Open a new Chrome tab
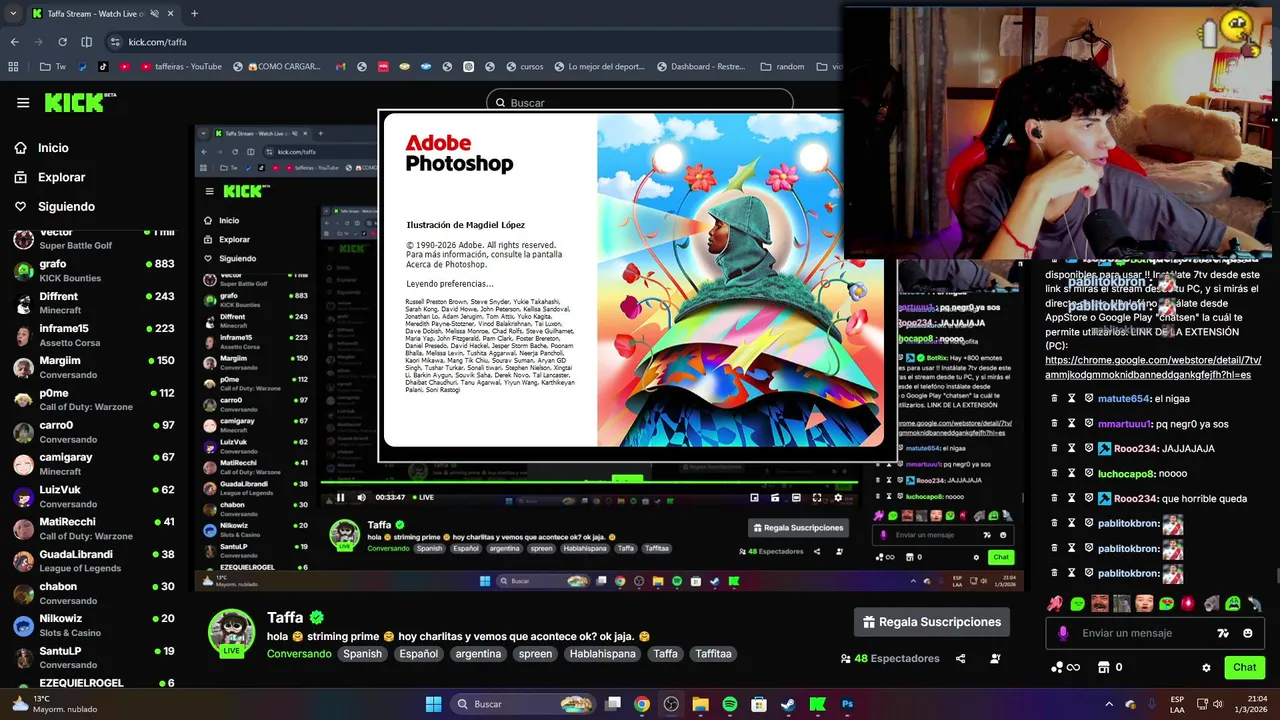1280x720 pixels. tap(194, 14)
